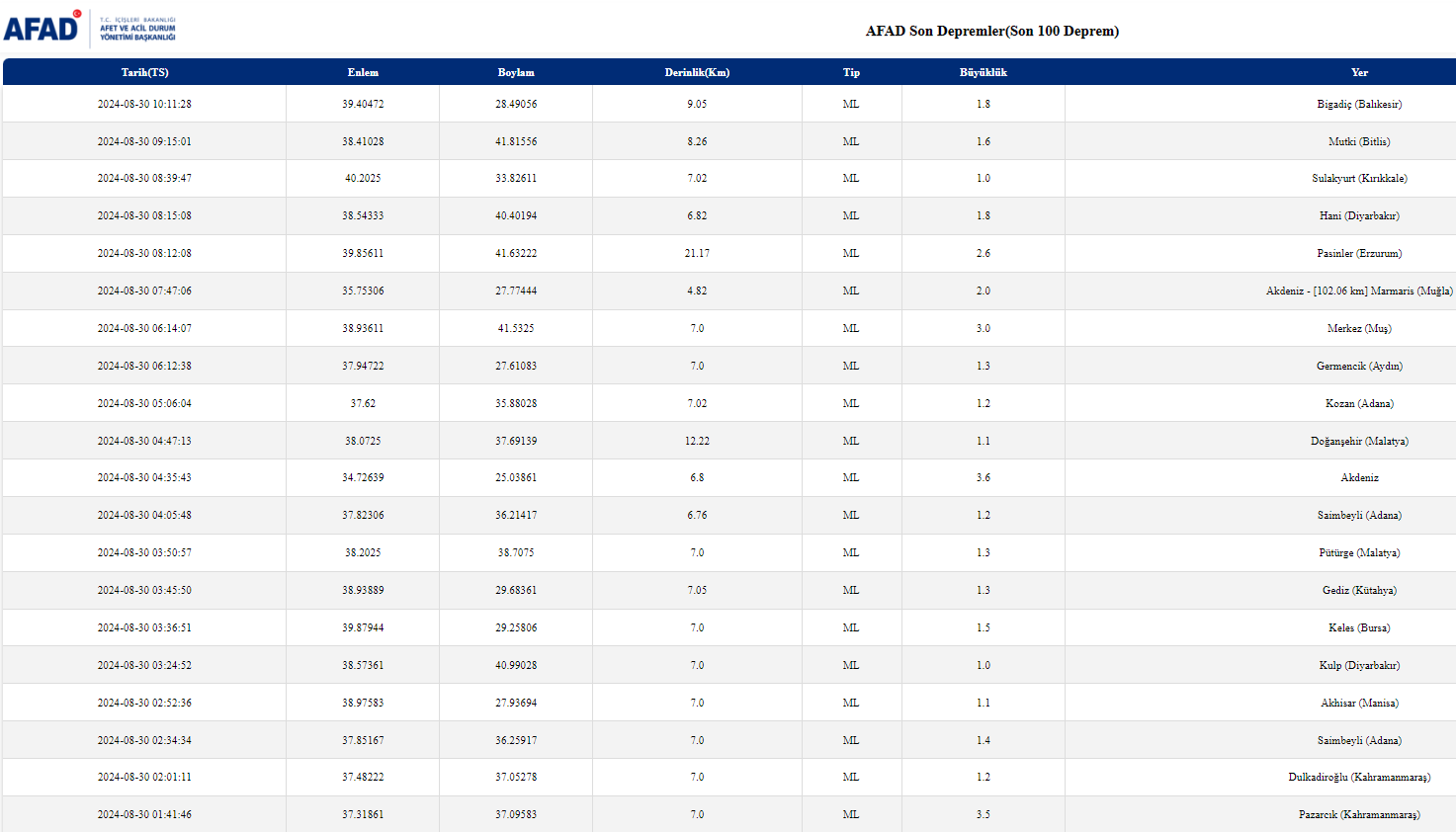
Task: Click longitude value 41.5325
Action: (516, 328)
